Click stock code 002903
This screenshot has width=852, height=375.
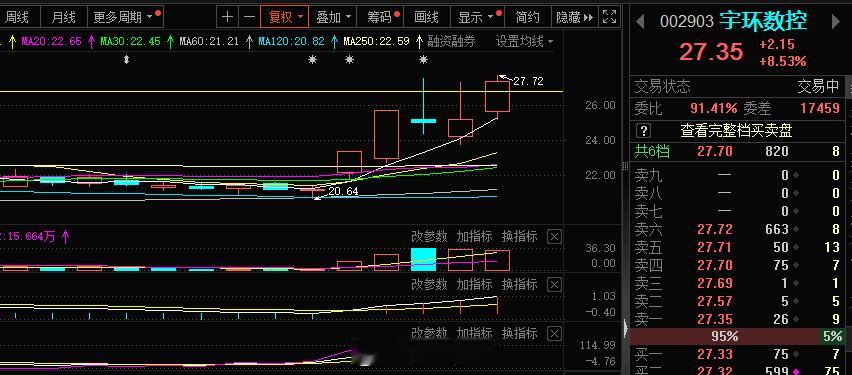(687, 22)
